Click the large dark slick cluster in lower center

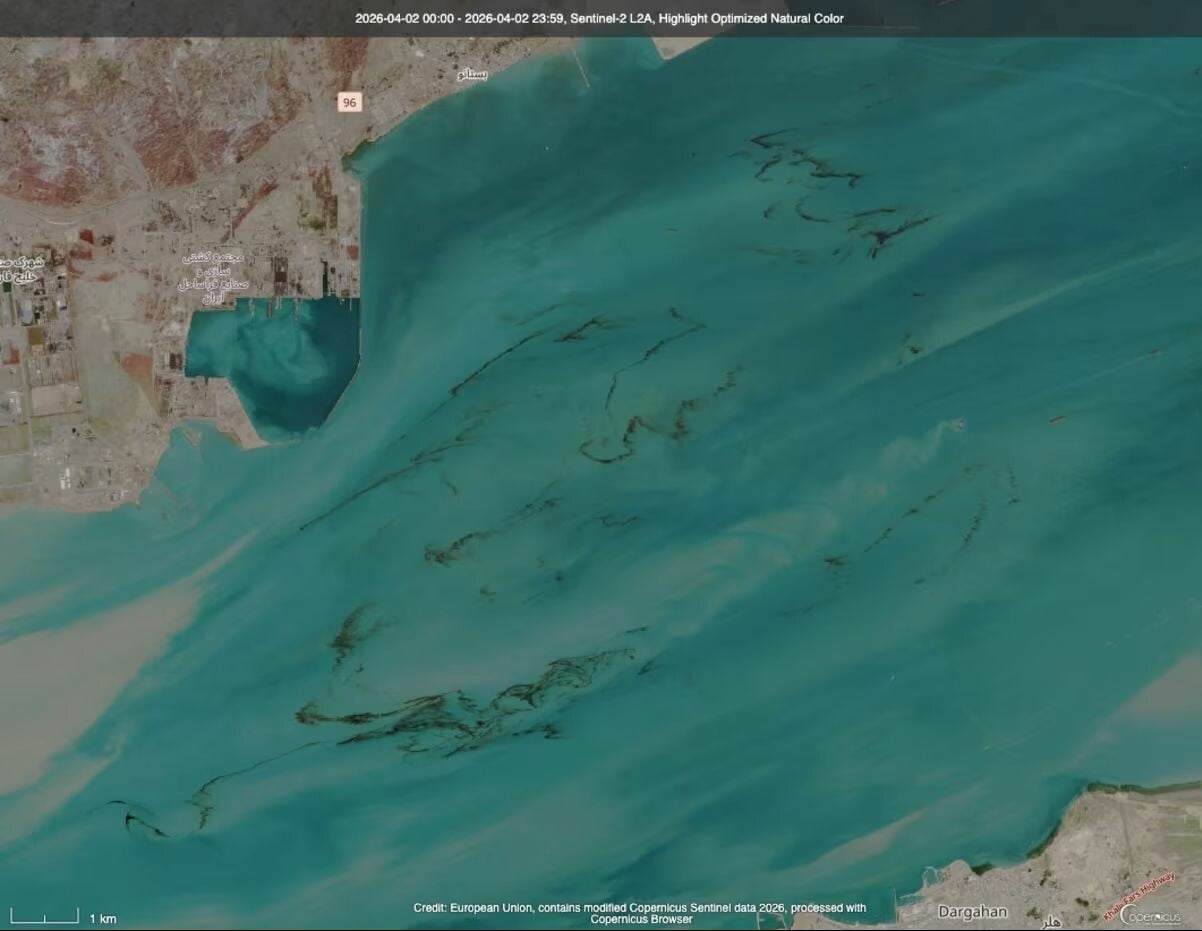click(470, 710)
